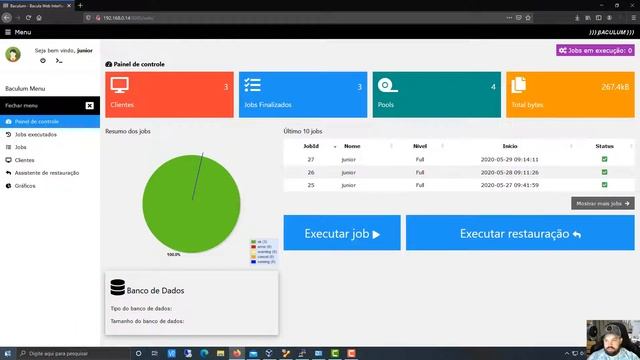Close the Baculum browser tab
This screenshot has height=360, width=640.
(69, 6)
